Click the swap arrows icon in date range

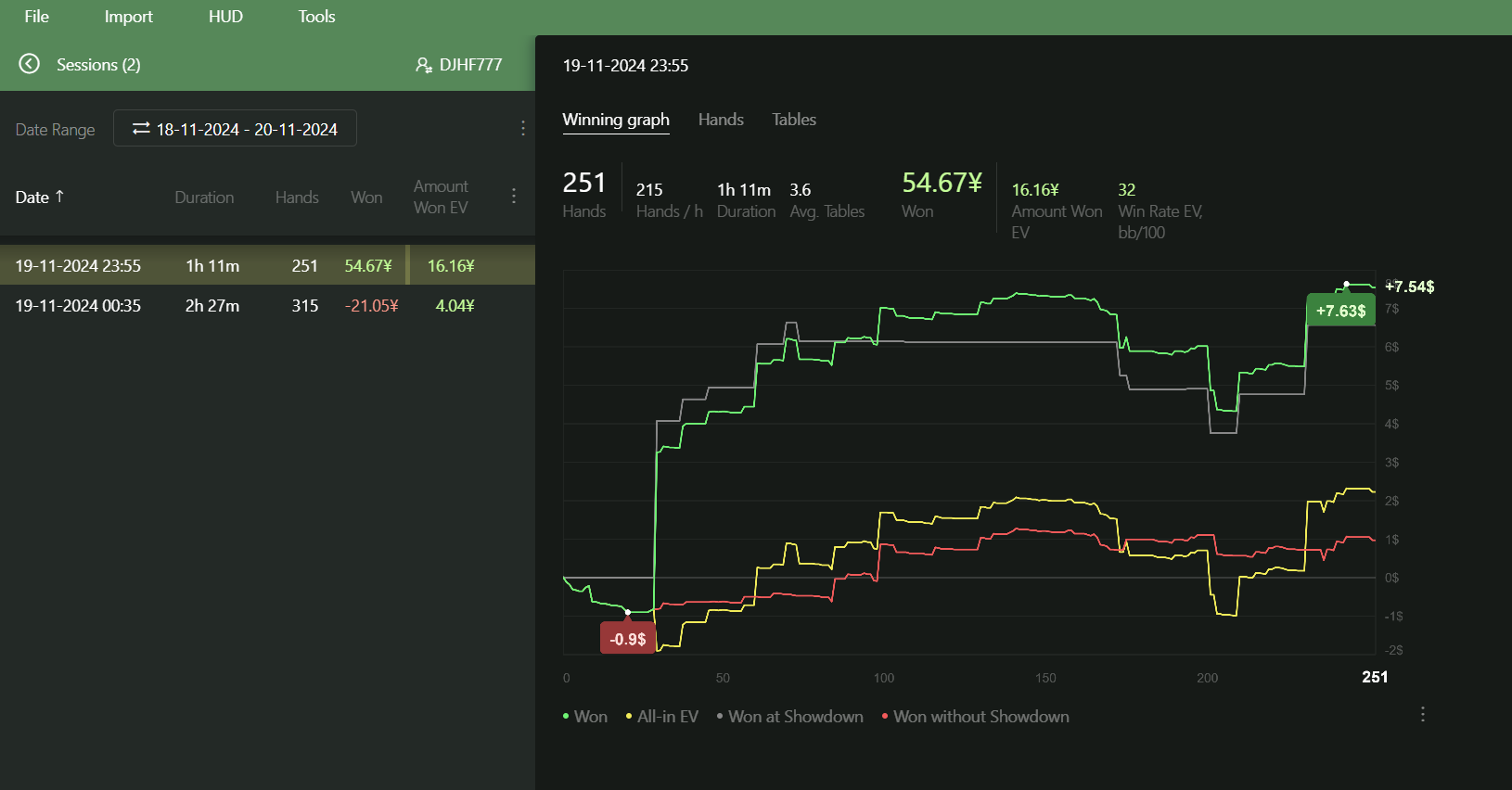click(141, 129)
